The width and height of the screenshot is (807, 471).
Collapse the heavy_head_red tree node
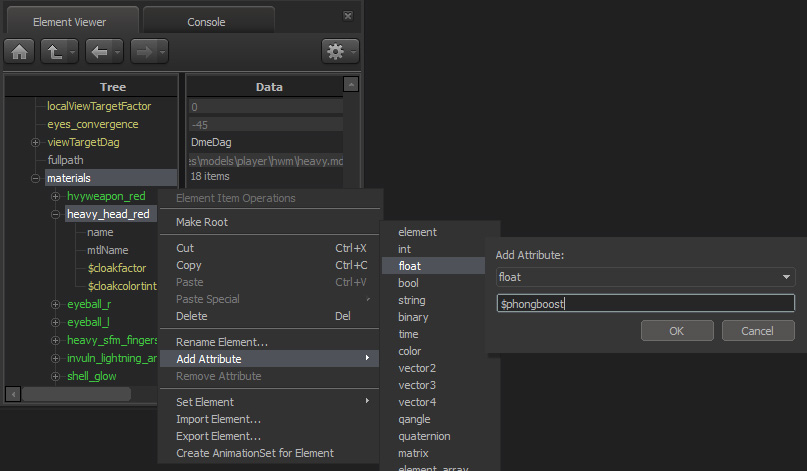click(x=56, y=215)
